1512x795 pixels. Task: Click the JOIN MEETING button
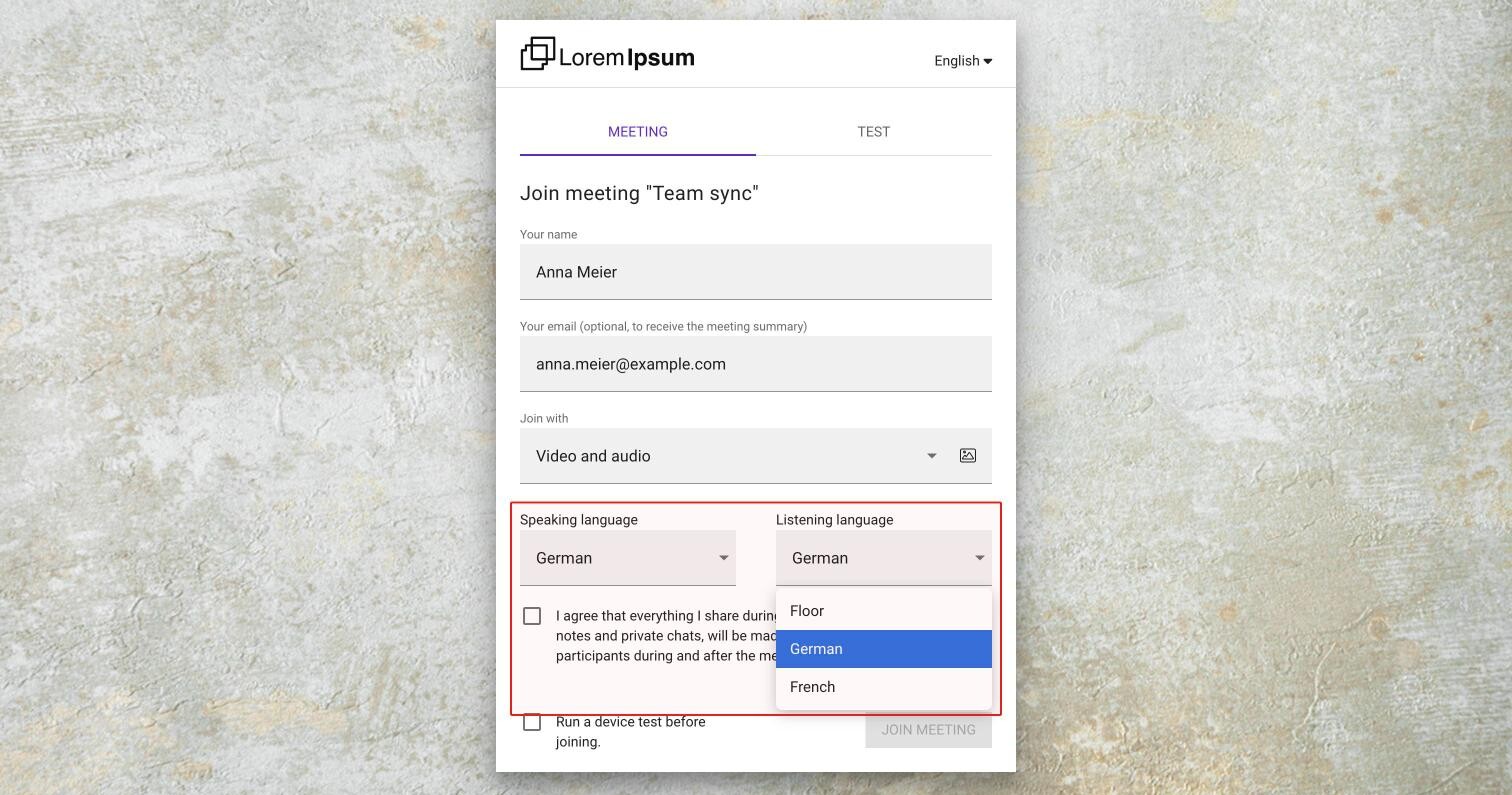click(x=929, y=730)
